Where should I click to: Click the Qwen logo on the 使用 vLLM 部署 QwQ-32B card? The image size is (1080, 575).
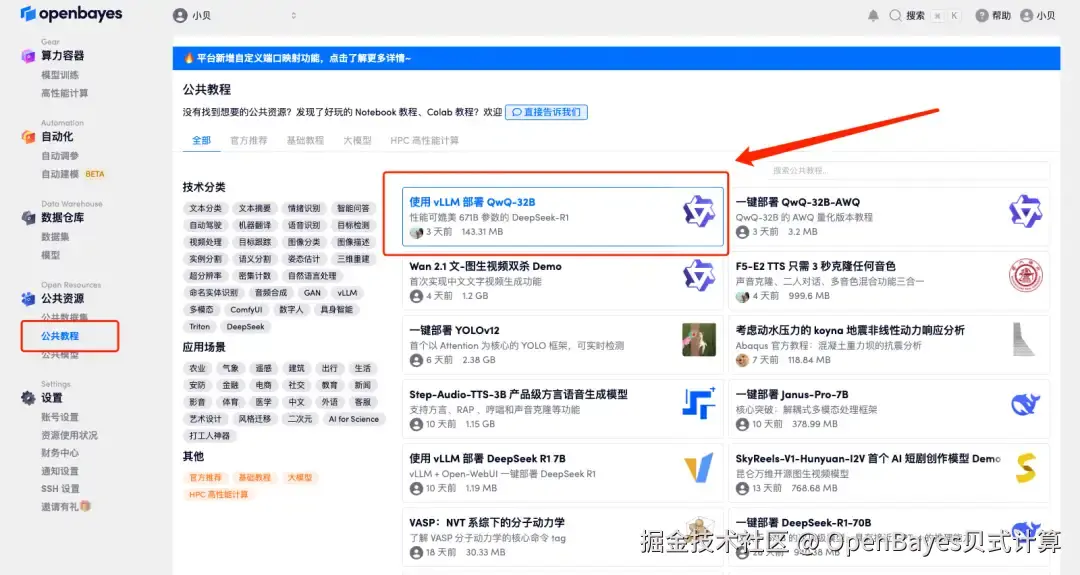click(698, 211)
